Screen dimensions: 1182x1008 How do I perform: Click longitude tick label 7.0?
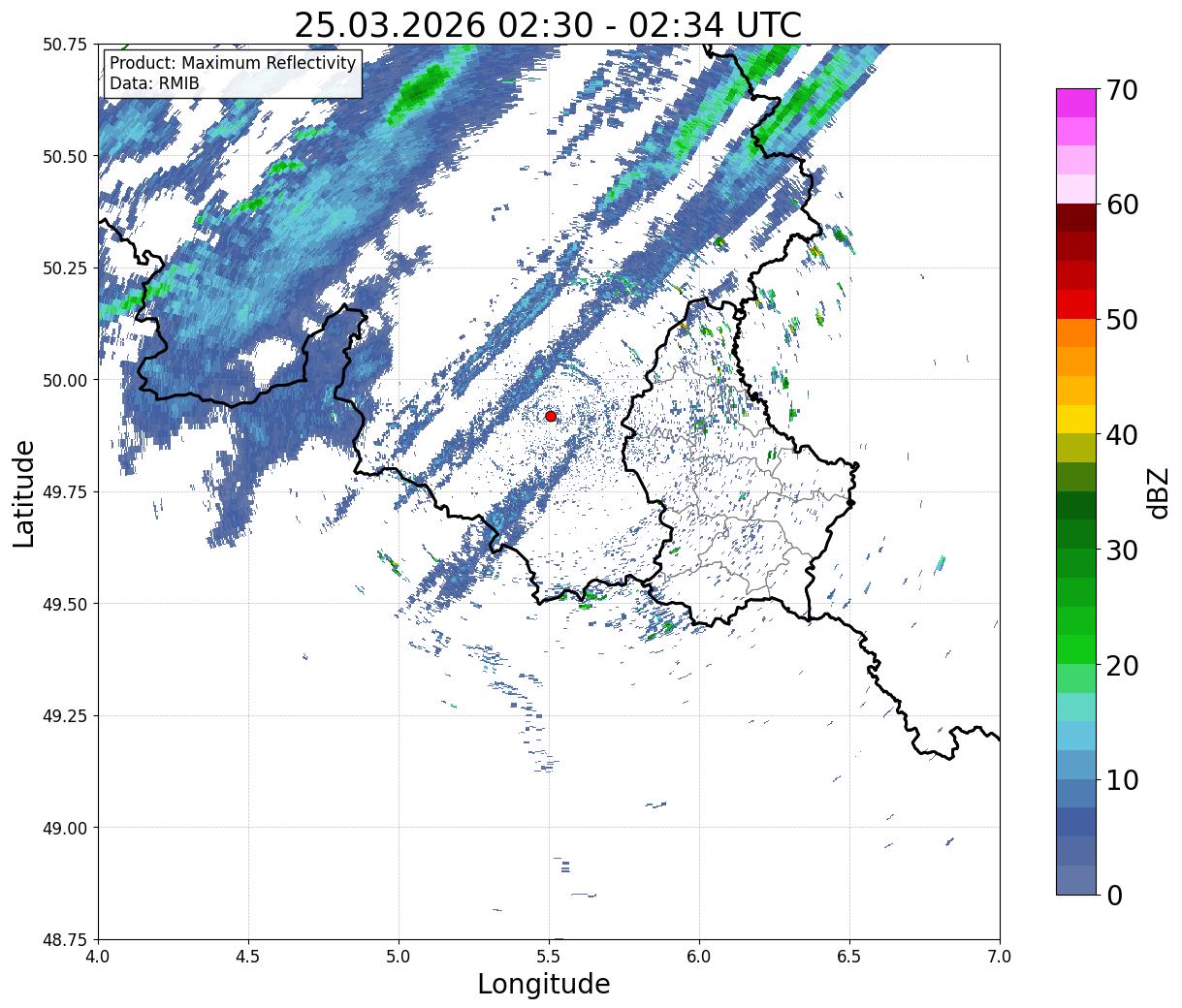tap(1000, 956)
